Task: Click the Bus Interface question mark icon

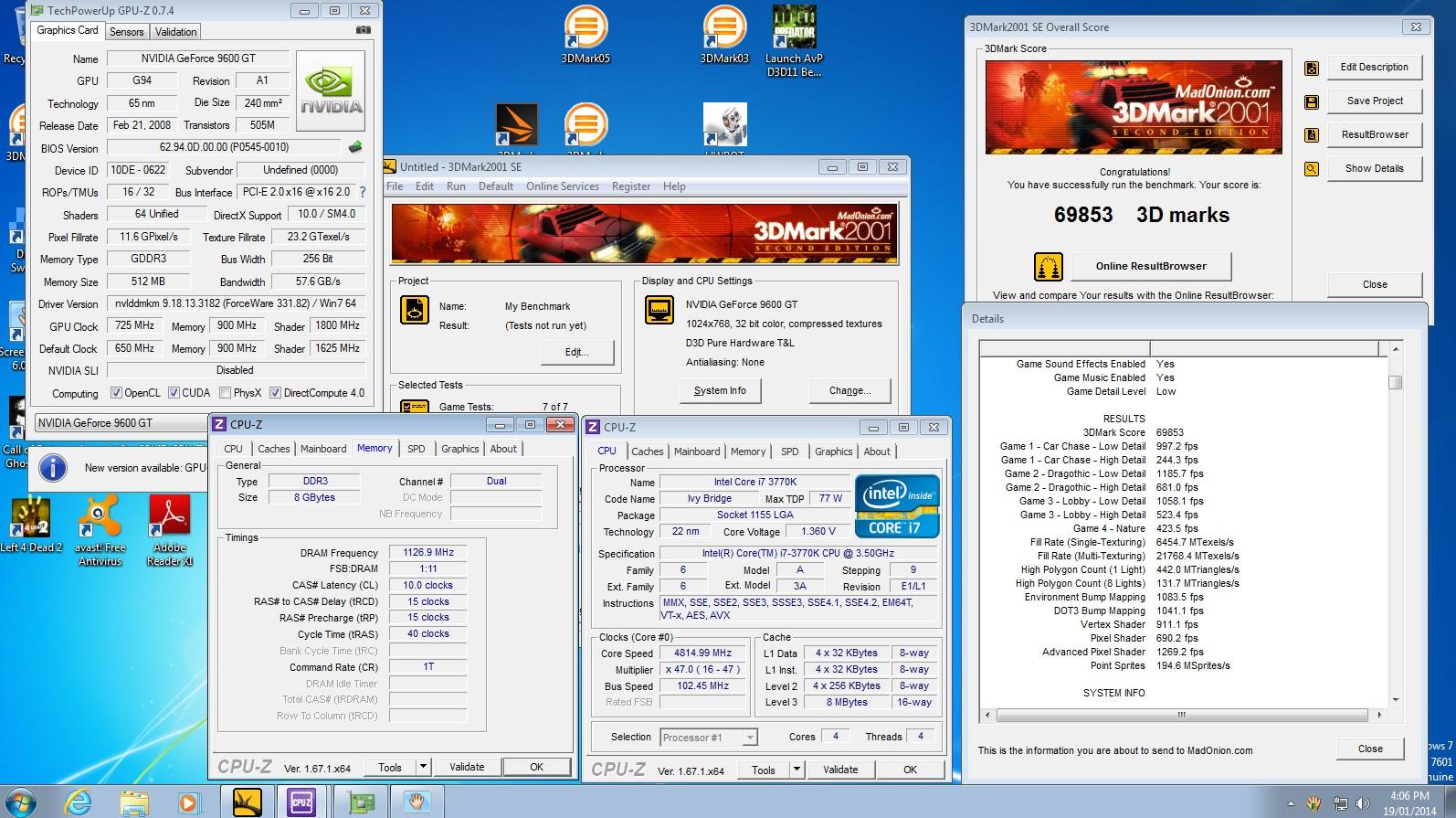Action: [x=363, y=192]
